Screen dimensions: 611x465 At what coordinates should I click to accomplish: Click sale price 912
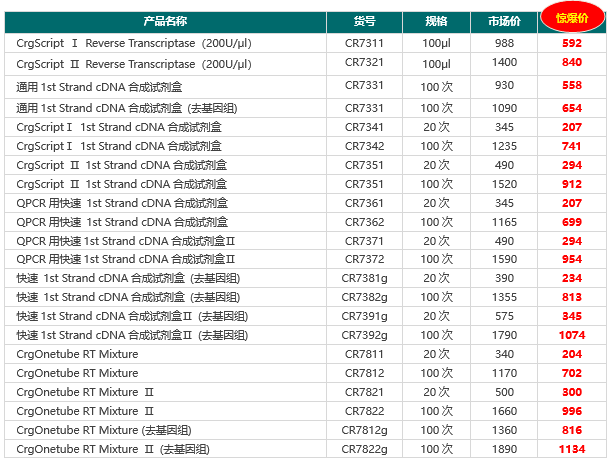(x=572, y=184)
